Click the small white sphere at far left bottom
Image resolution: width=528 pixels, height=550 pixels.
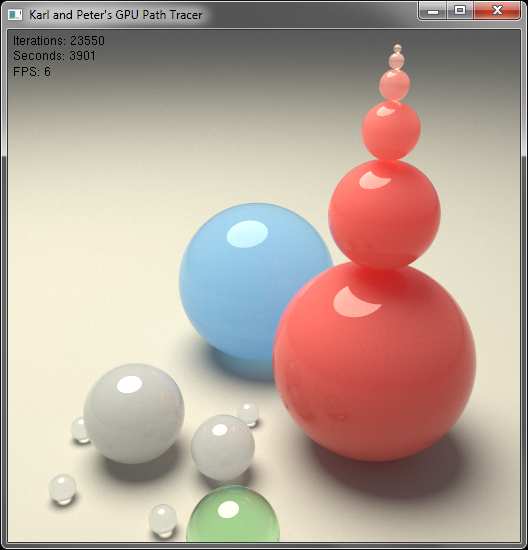[62, 488]
